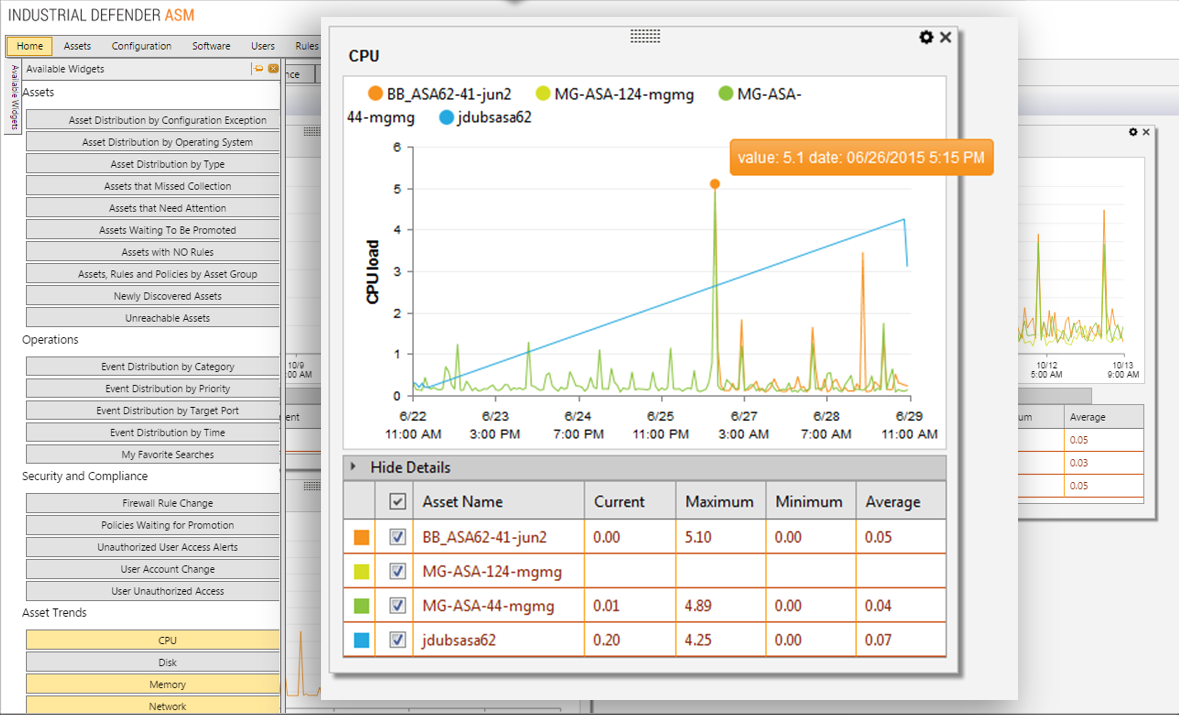The image size is (1179, 715).
Task: Open the Home menu tab
Action: click(x=29, y=46)
